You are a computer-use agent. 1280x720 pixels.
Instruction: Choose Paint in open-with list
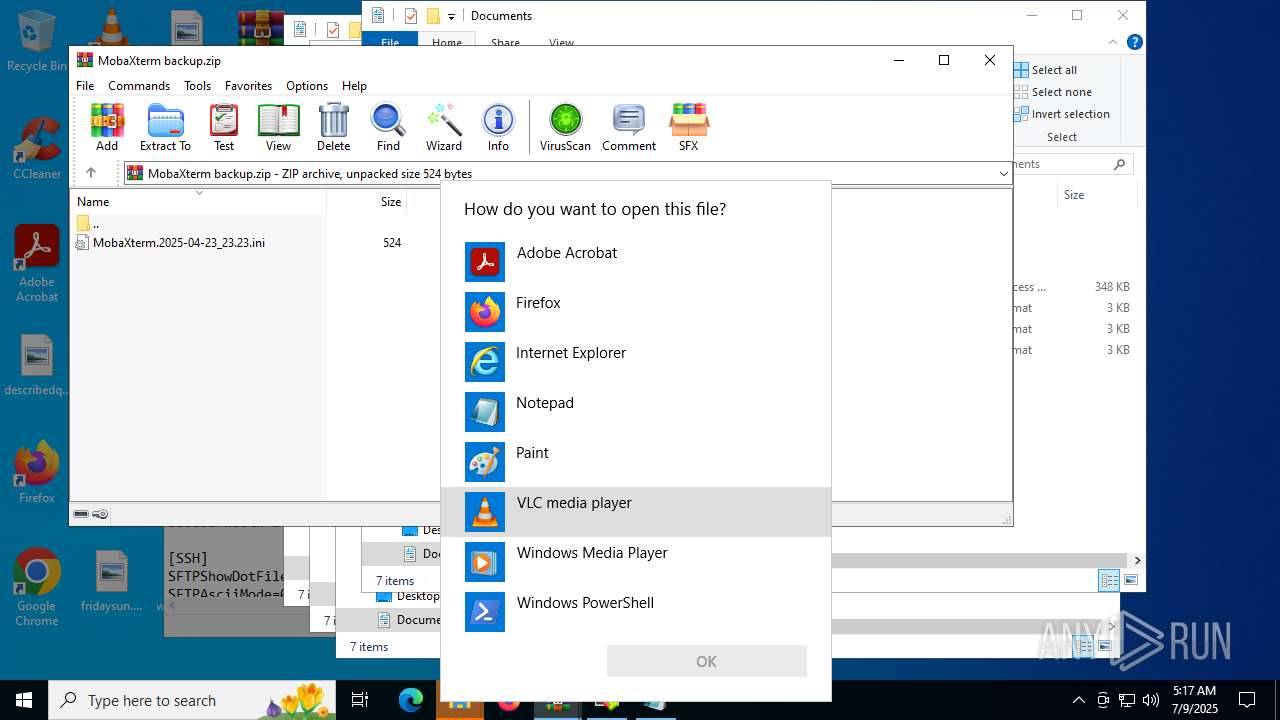(x=636, y=462)
